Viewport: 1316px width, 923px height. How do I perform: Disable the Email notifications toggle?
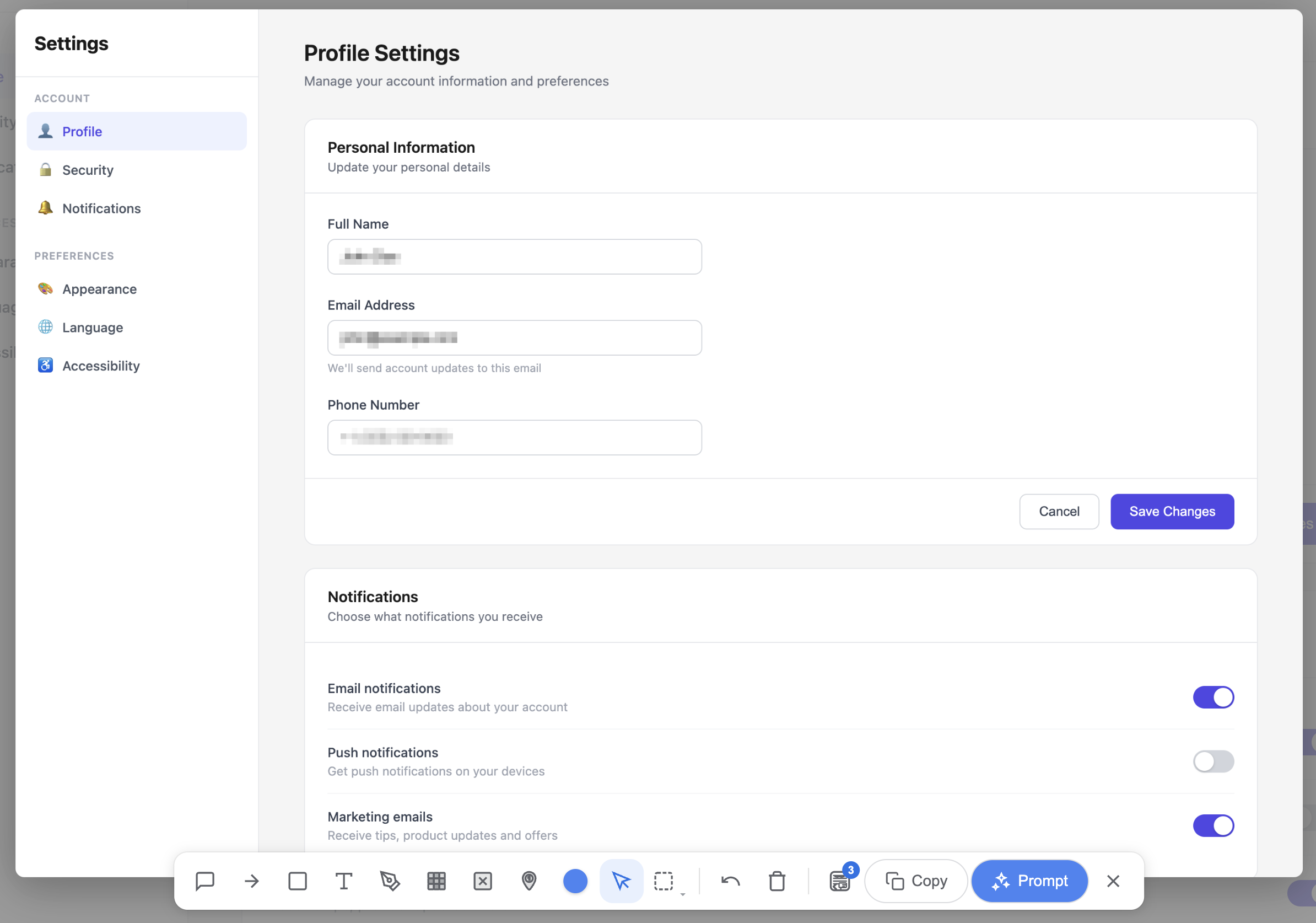point(1213,697)
